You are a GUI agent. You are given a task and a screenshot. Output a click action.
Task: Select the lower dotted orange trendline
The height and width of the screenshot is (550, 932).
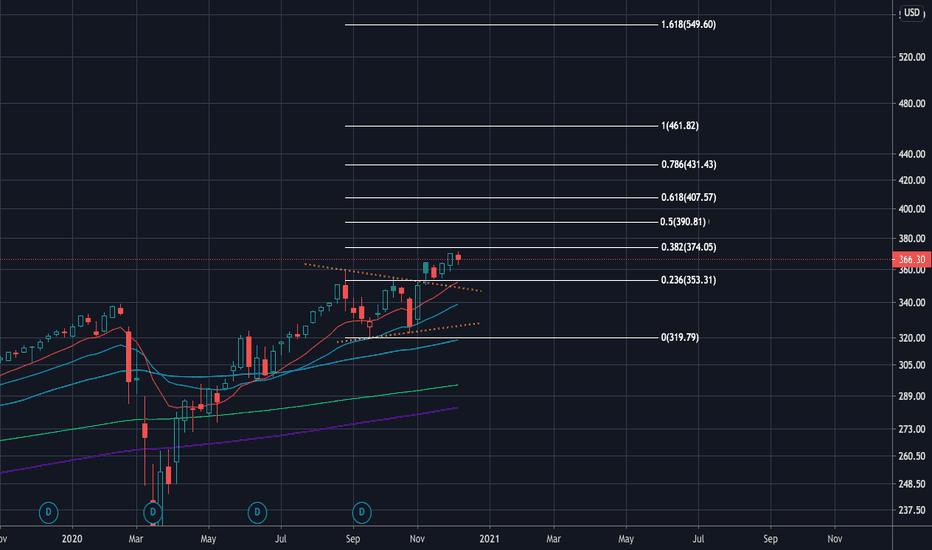pyautogui.click(x=408, y=332)
